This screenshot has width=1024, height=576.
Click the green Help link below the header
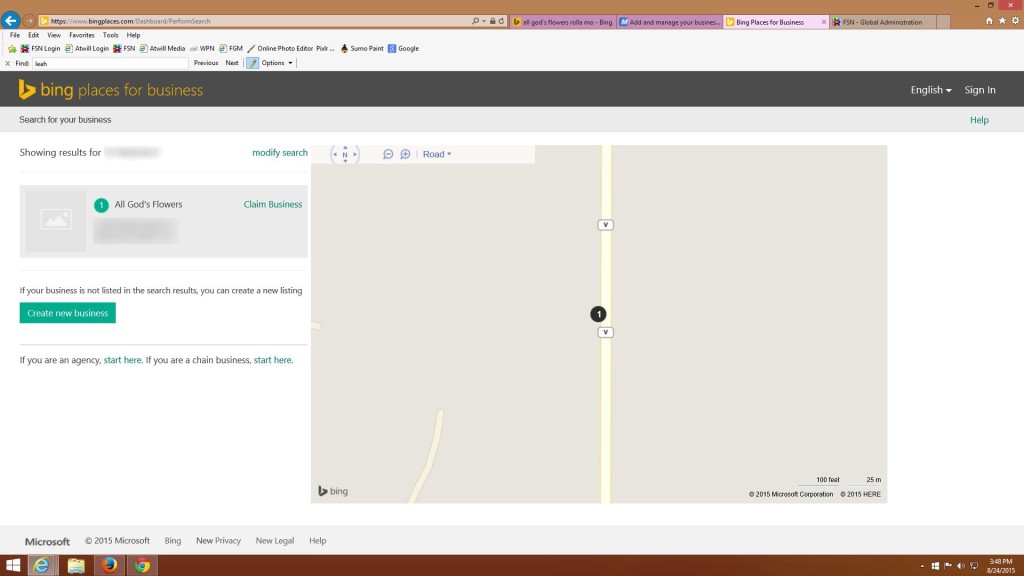[979, 120]
